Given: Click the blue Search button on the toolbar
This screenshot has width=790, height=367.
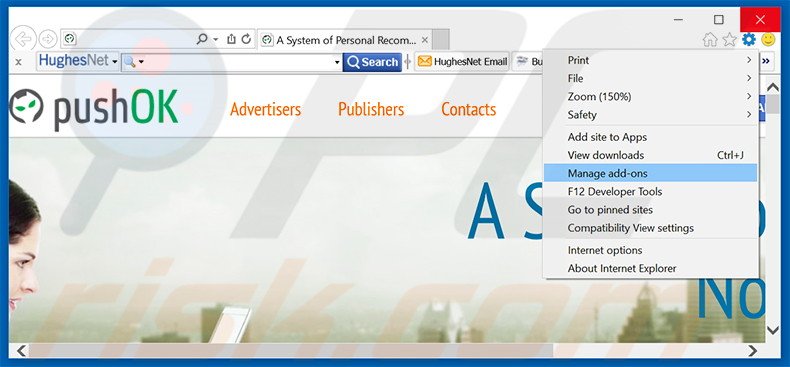Looking at the screenshot, I should 372,62.
